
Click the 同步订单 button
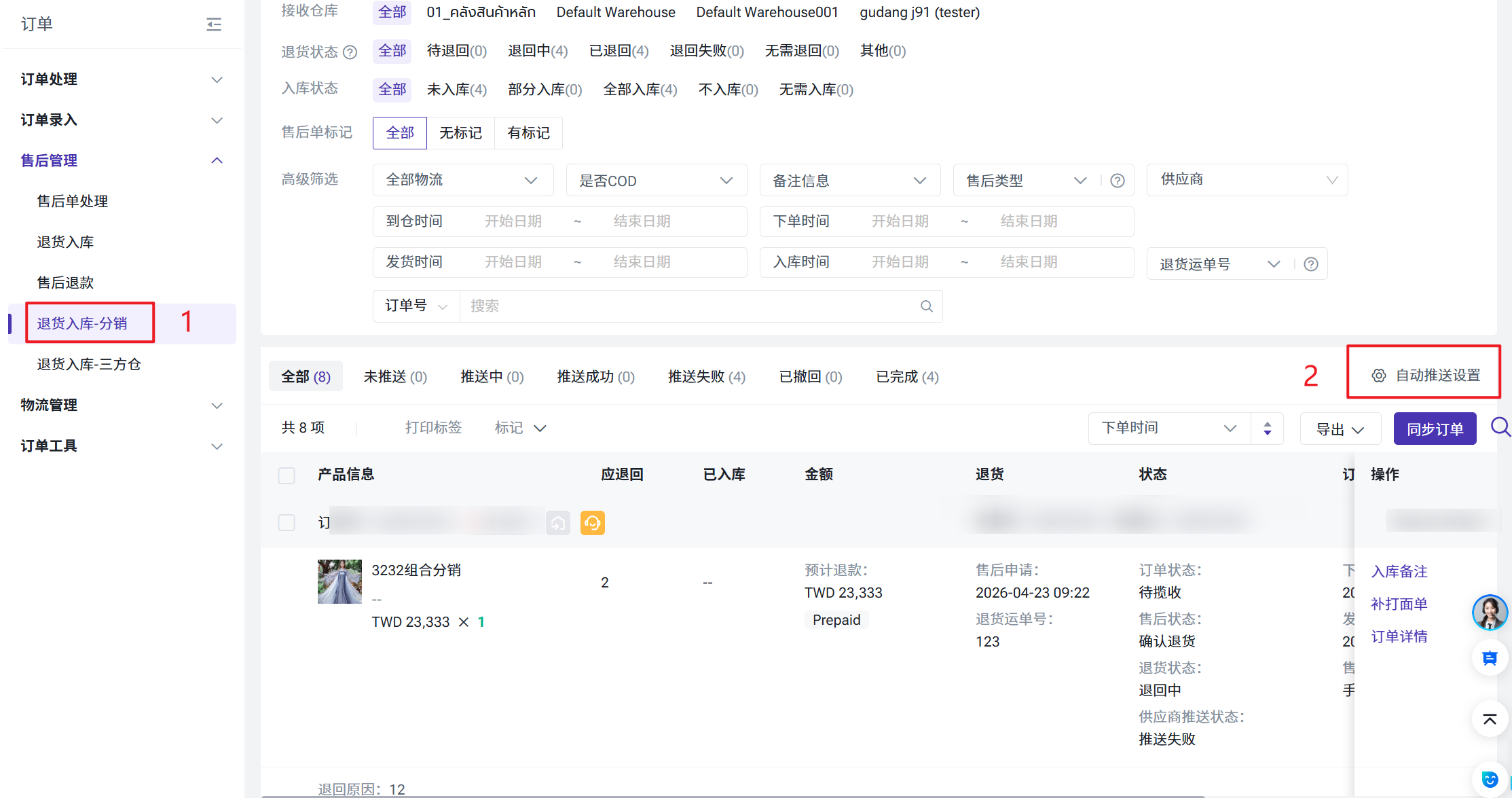1434,429
